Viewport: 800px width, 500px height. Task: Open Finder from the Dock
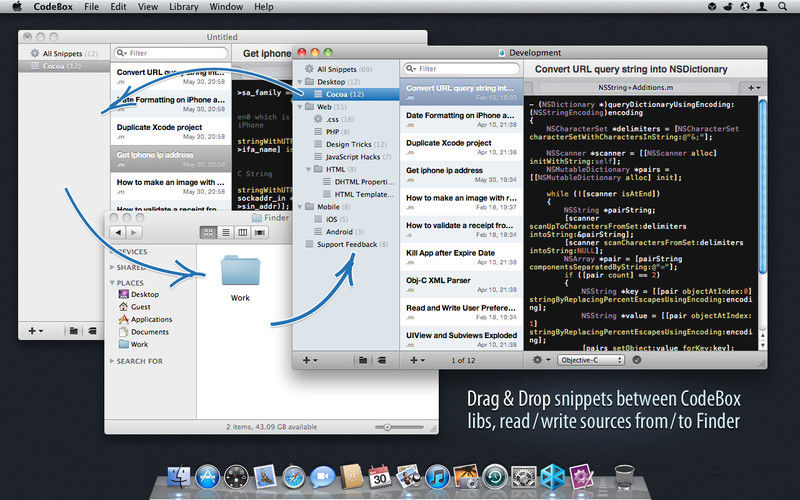(x=179, y=478)
